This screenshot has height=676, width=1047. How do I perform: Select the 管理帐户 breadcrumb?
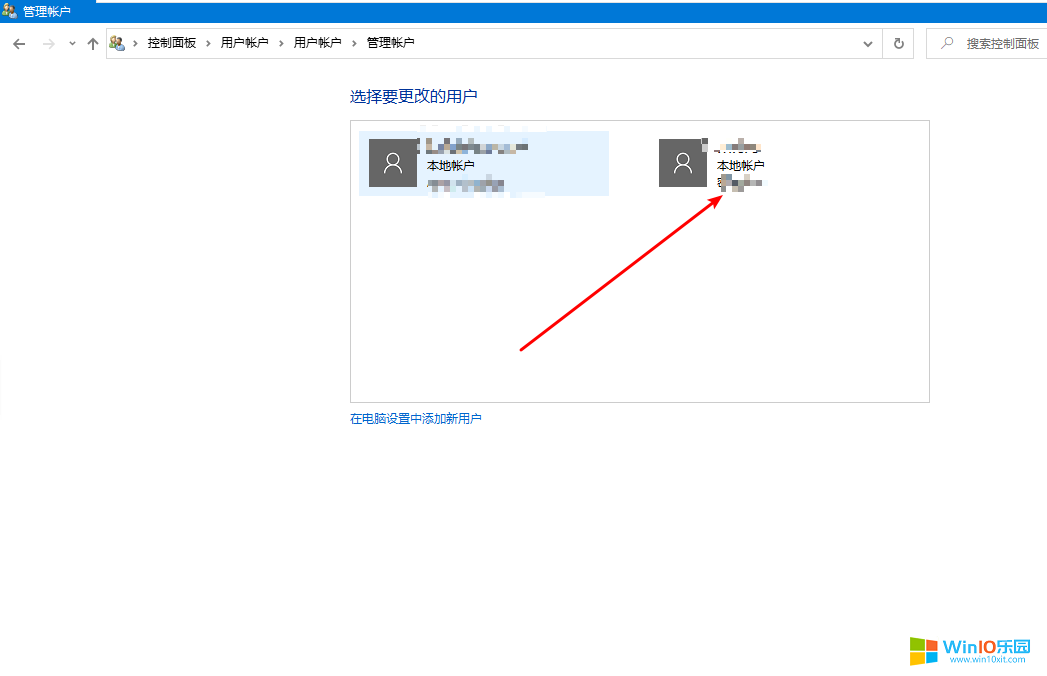click(x=391, y=43)
